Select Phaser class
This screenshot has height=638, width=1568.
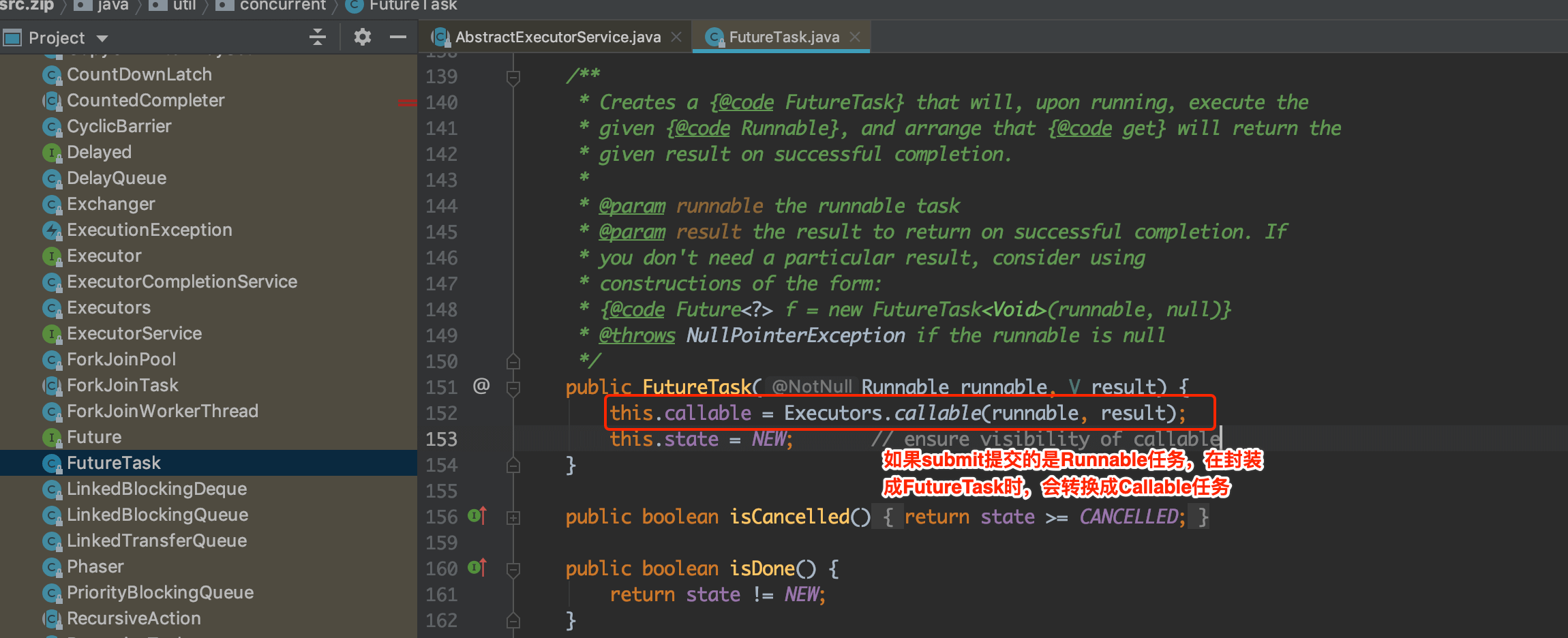[95, 566]
